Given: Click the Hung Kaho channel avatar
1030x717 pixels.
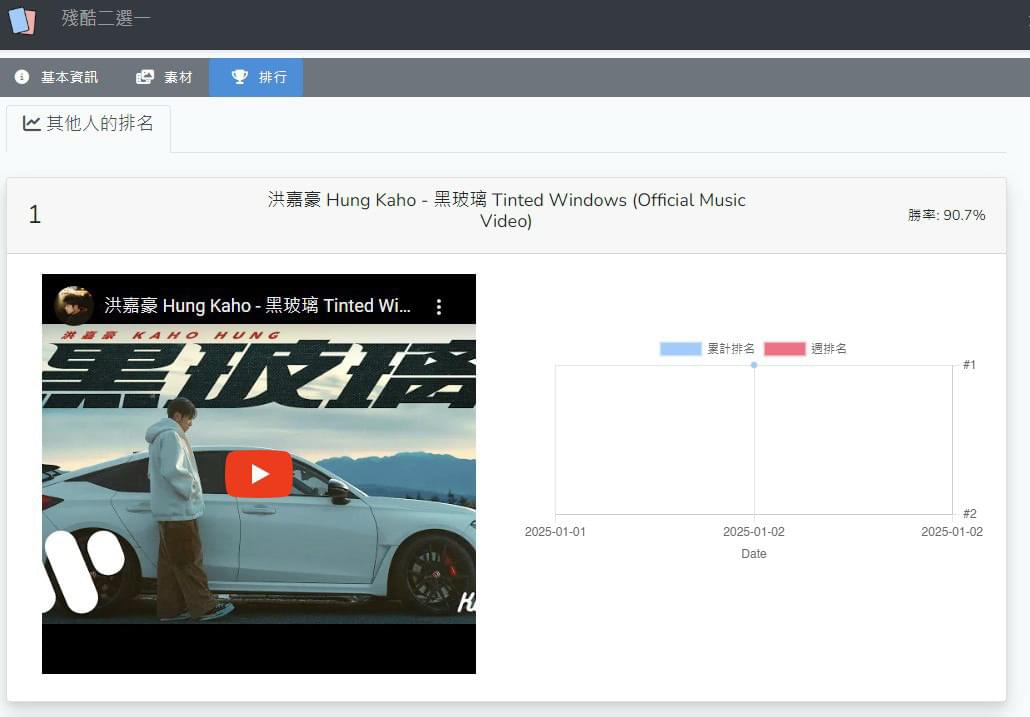Looking at the screenshot, I should (x=73, y=305).
